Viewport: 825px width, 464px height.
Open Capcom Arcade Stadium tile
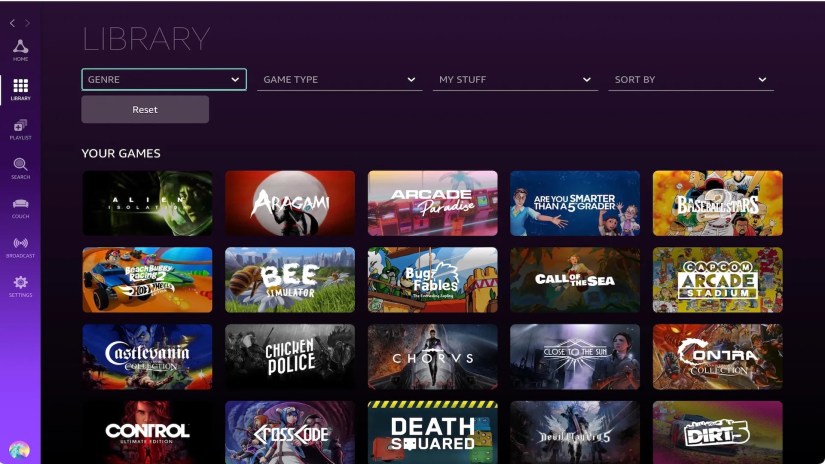click(x=718, y=280)
